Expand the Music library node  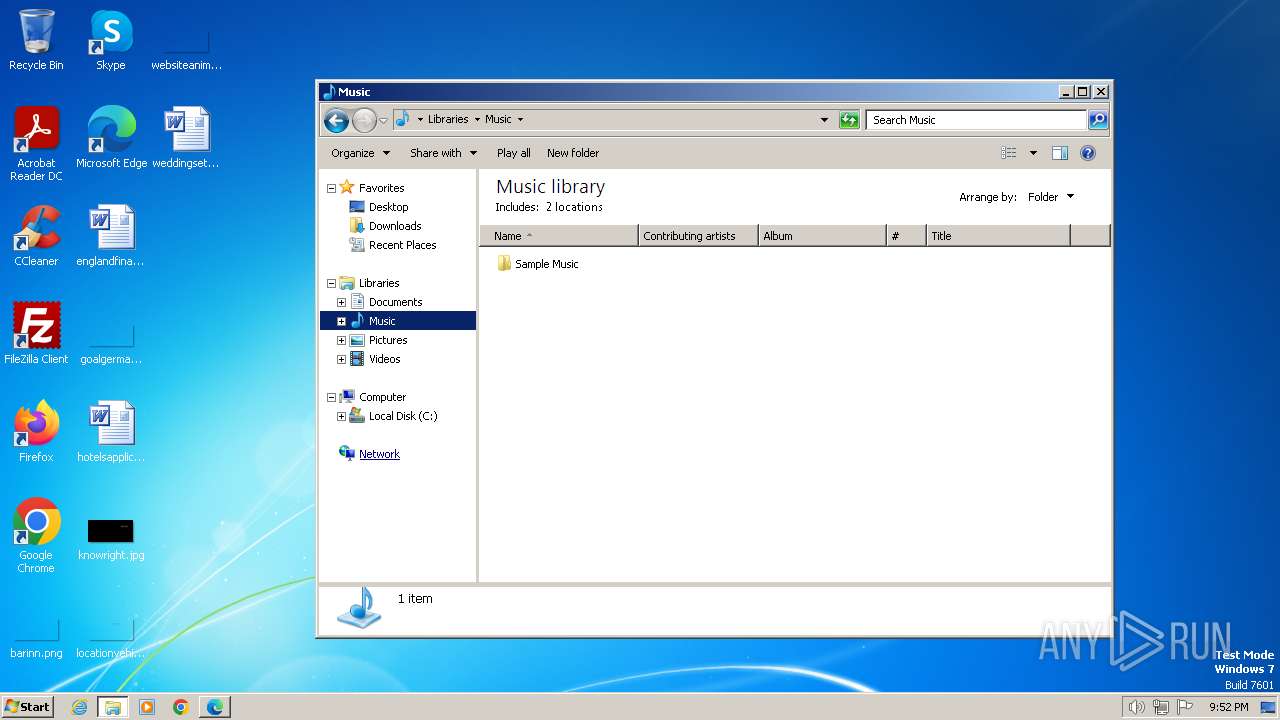(x=341, y=321)
